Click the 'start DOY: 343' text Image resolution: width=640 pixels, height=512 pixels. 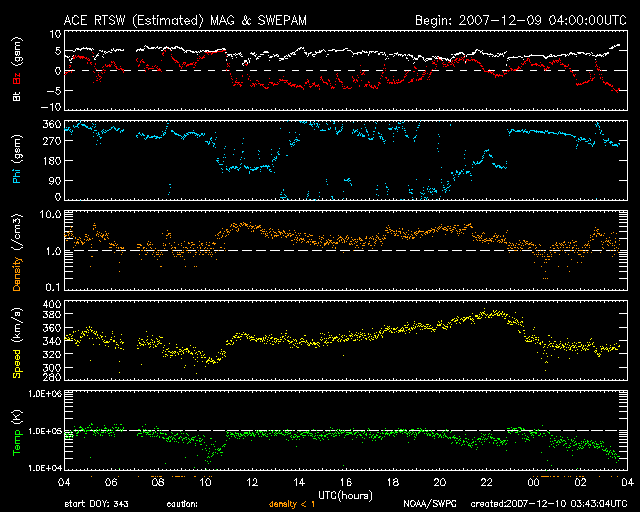[x=97, y=504]
